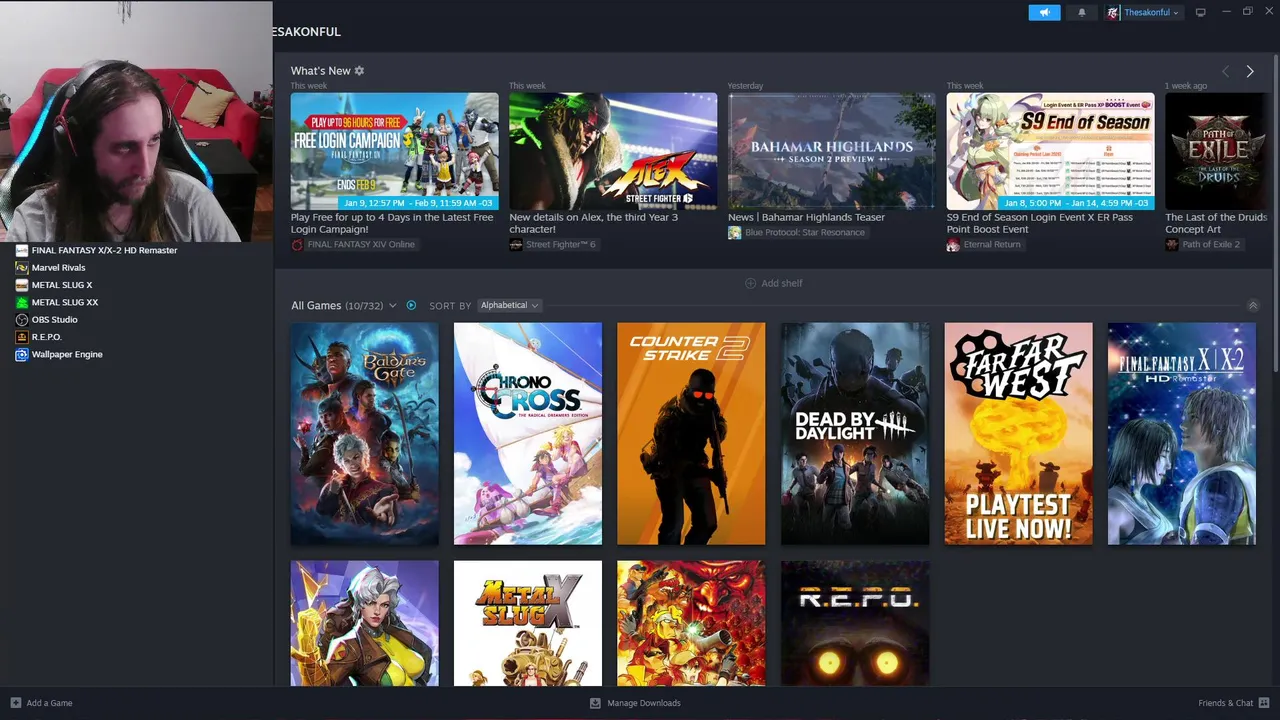Screen dimensions: 1280x720
Task: Click the Add shelf button
Action: click(773, 283)
